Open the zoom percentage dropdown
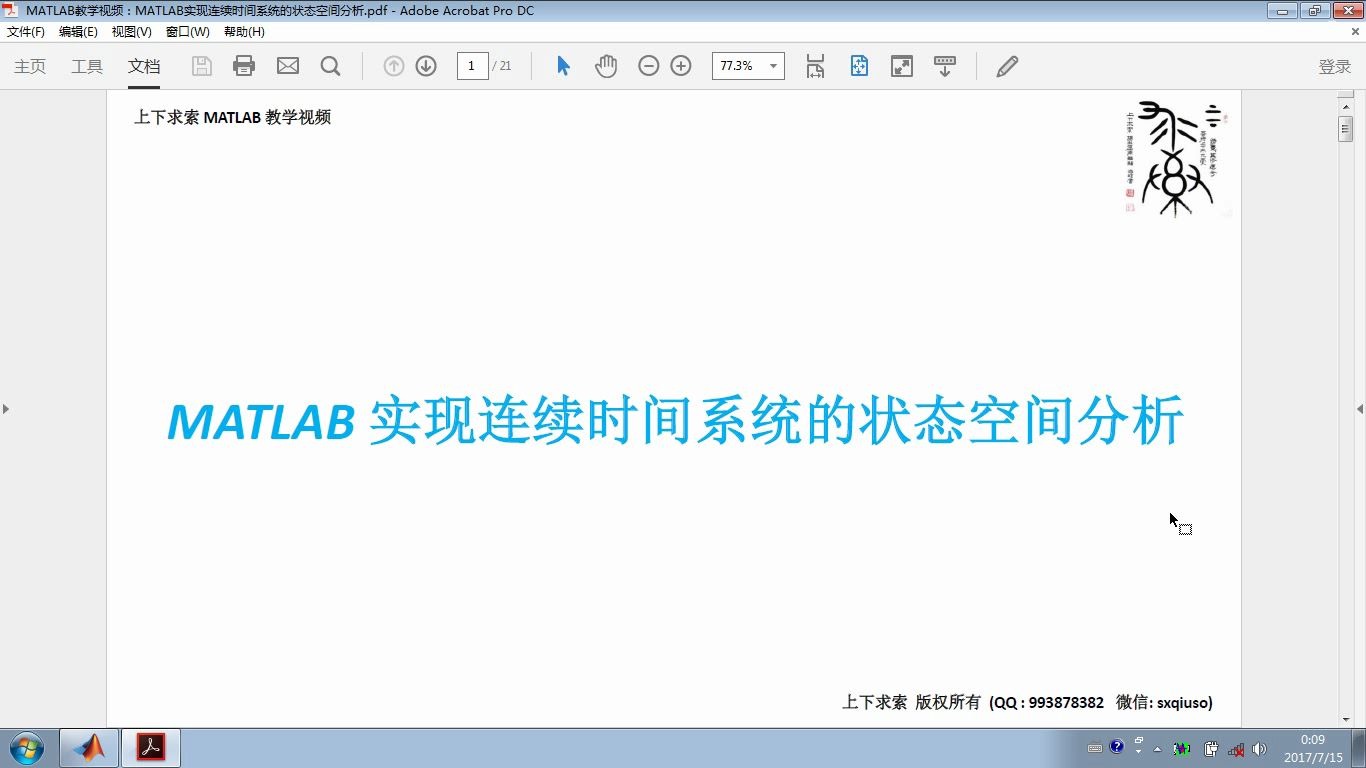 [771, 65]
